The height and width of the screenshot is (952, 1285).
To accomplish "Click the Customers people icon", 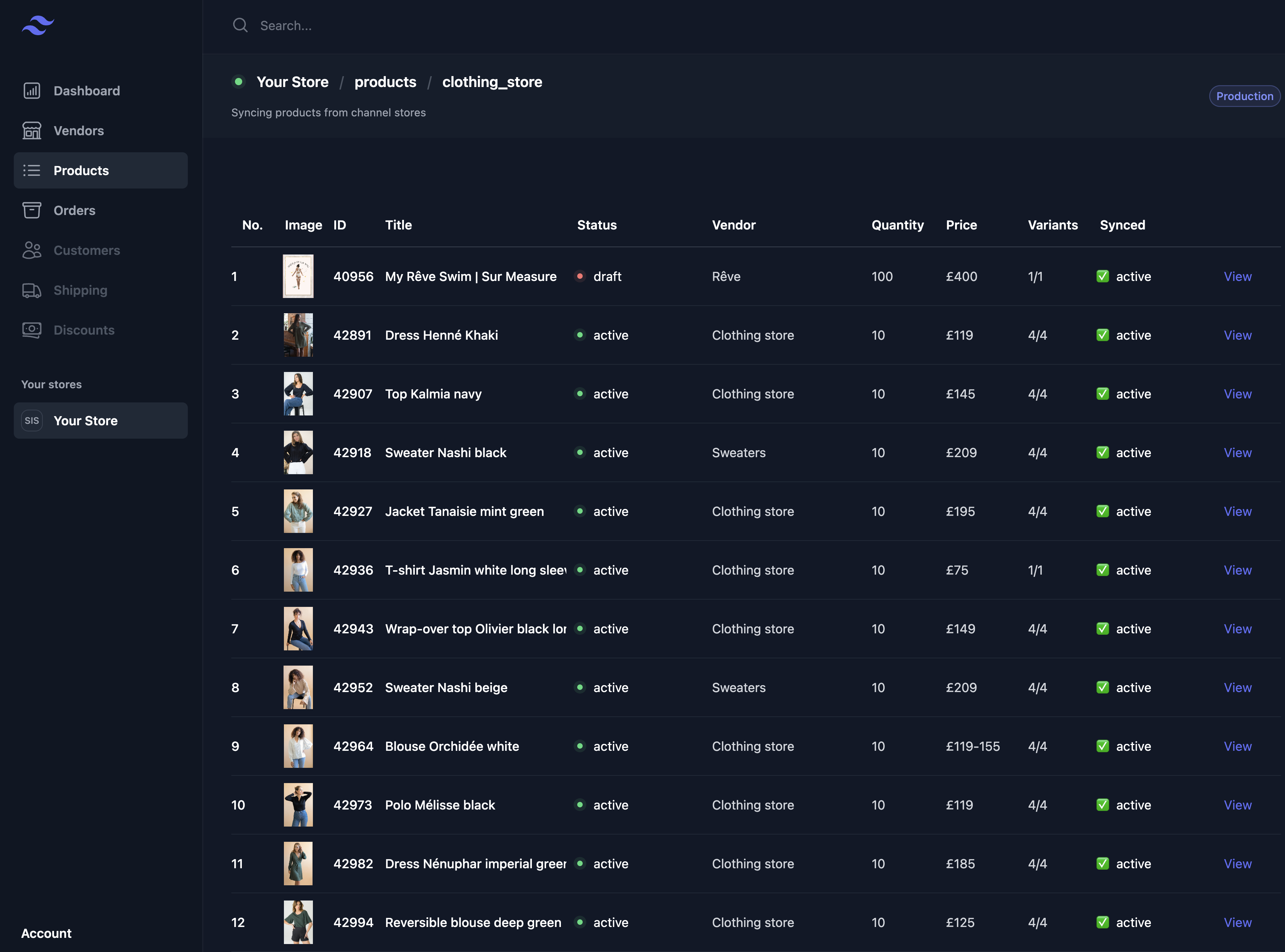I will [x=32, y=250].
